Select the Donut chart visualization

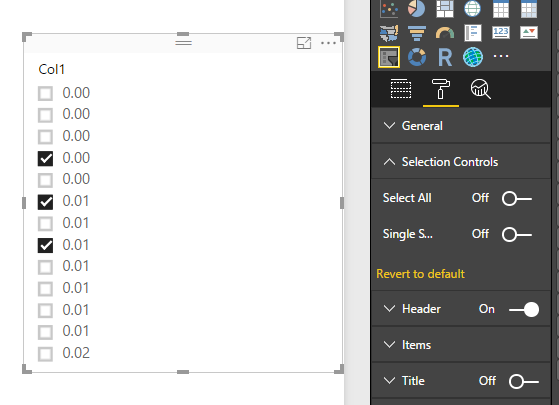coord(417,57)
